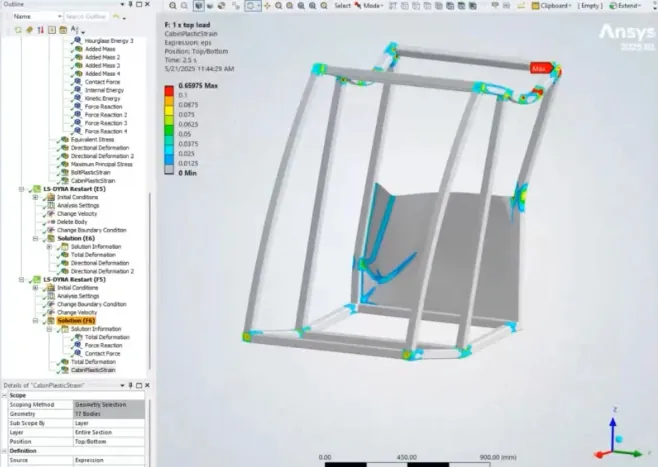This screenshot has width=658, height=467.
Task: Expand Initial Conditions under Restart (F5)
Action: coord(35,287)
